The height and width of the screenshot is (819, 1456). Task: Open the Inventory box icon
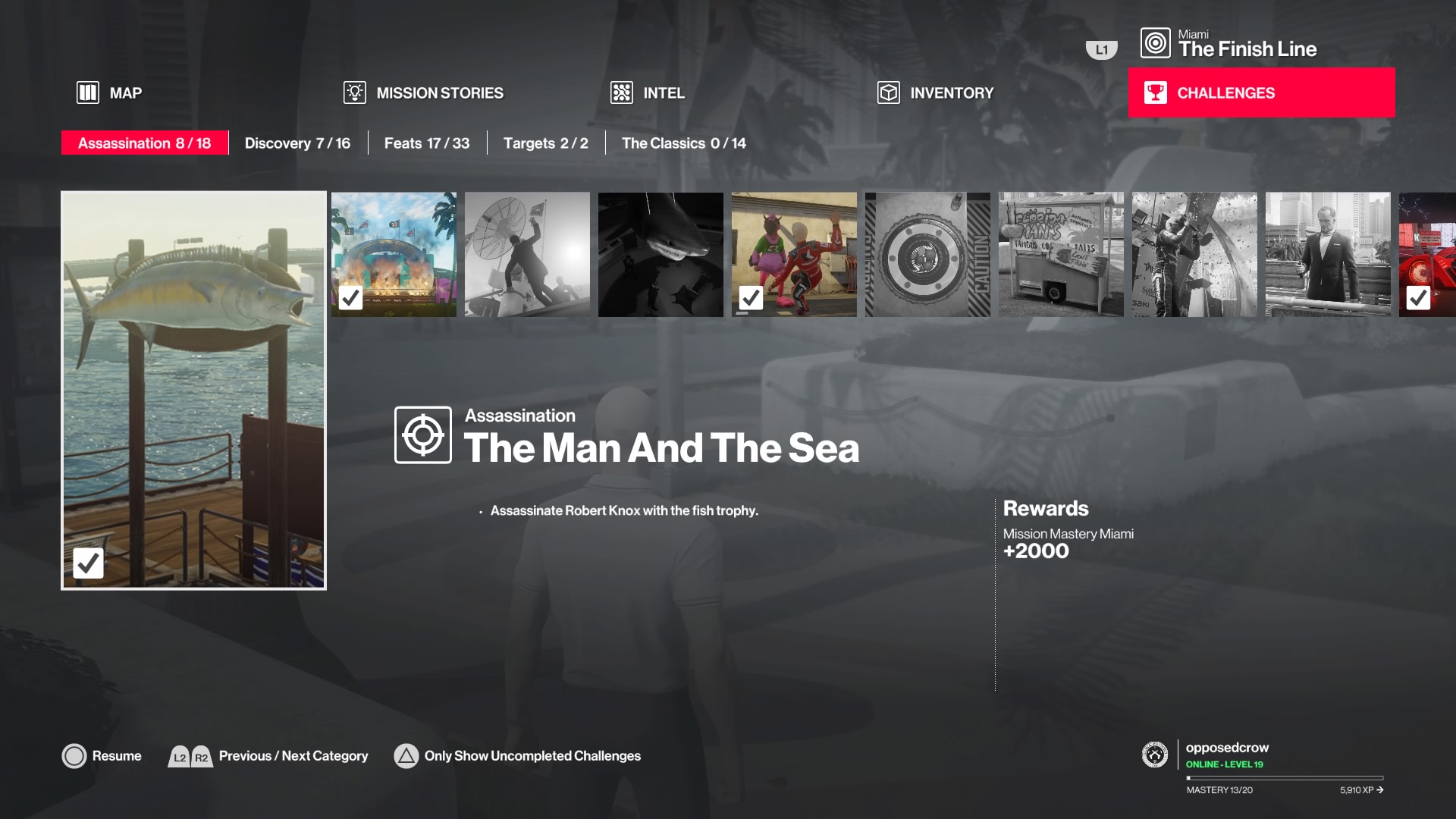point(889,93)
